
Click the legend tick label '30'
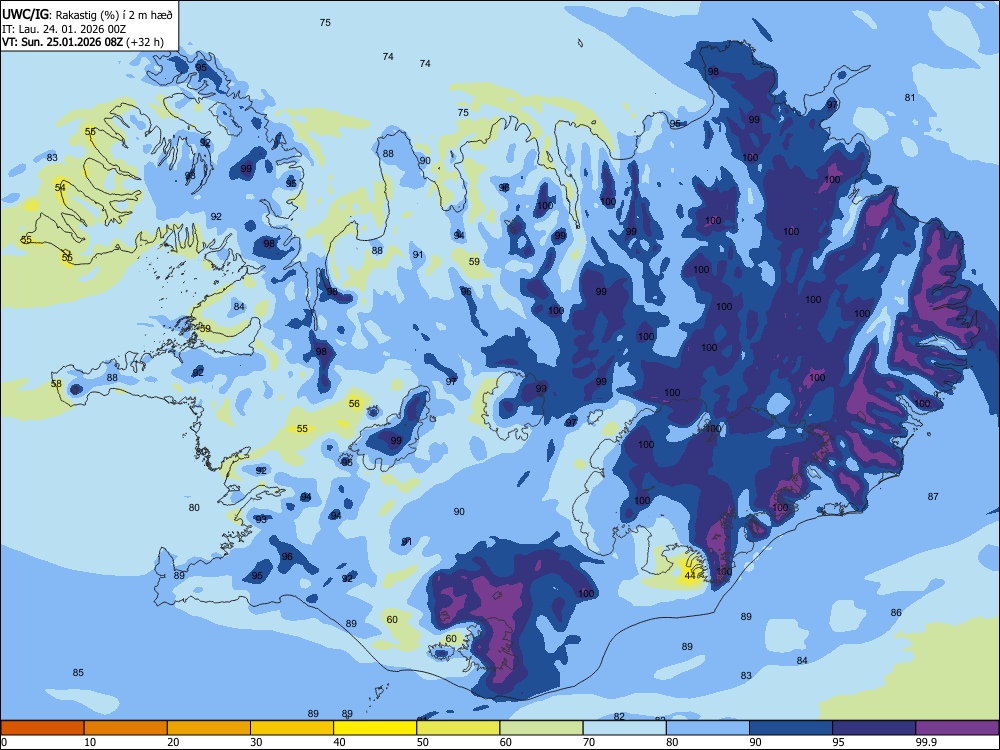[256, 742]
